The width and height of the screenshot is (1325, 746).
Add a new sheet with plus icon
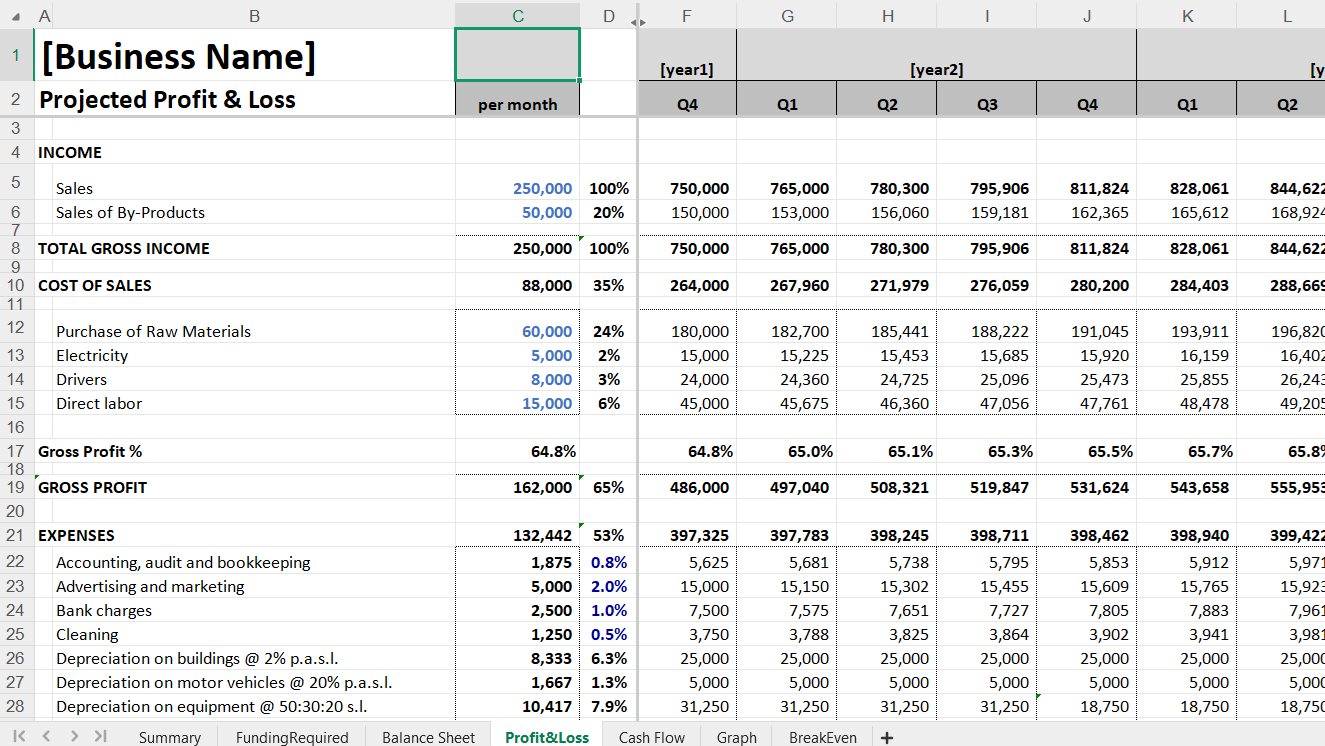click(x=886, y=737)
